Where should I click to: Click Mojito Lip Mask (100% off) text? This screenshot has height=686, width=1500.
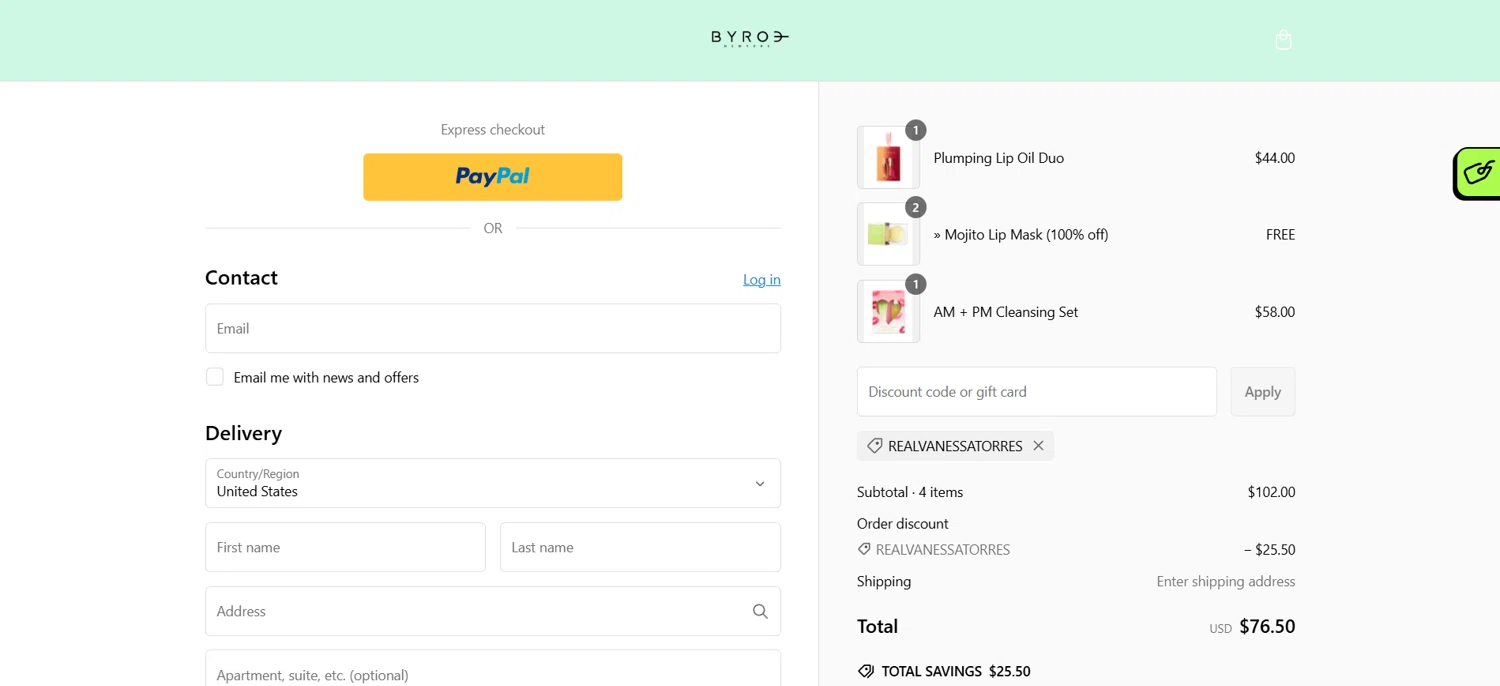[x=1021, y=235]
